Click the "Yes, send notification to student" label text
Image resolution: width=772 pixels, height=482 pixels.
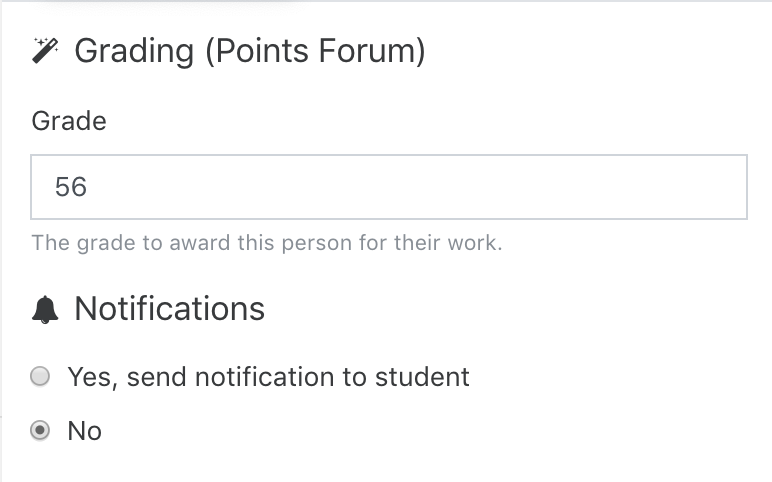tap(268, 377)
